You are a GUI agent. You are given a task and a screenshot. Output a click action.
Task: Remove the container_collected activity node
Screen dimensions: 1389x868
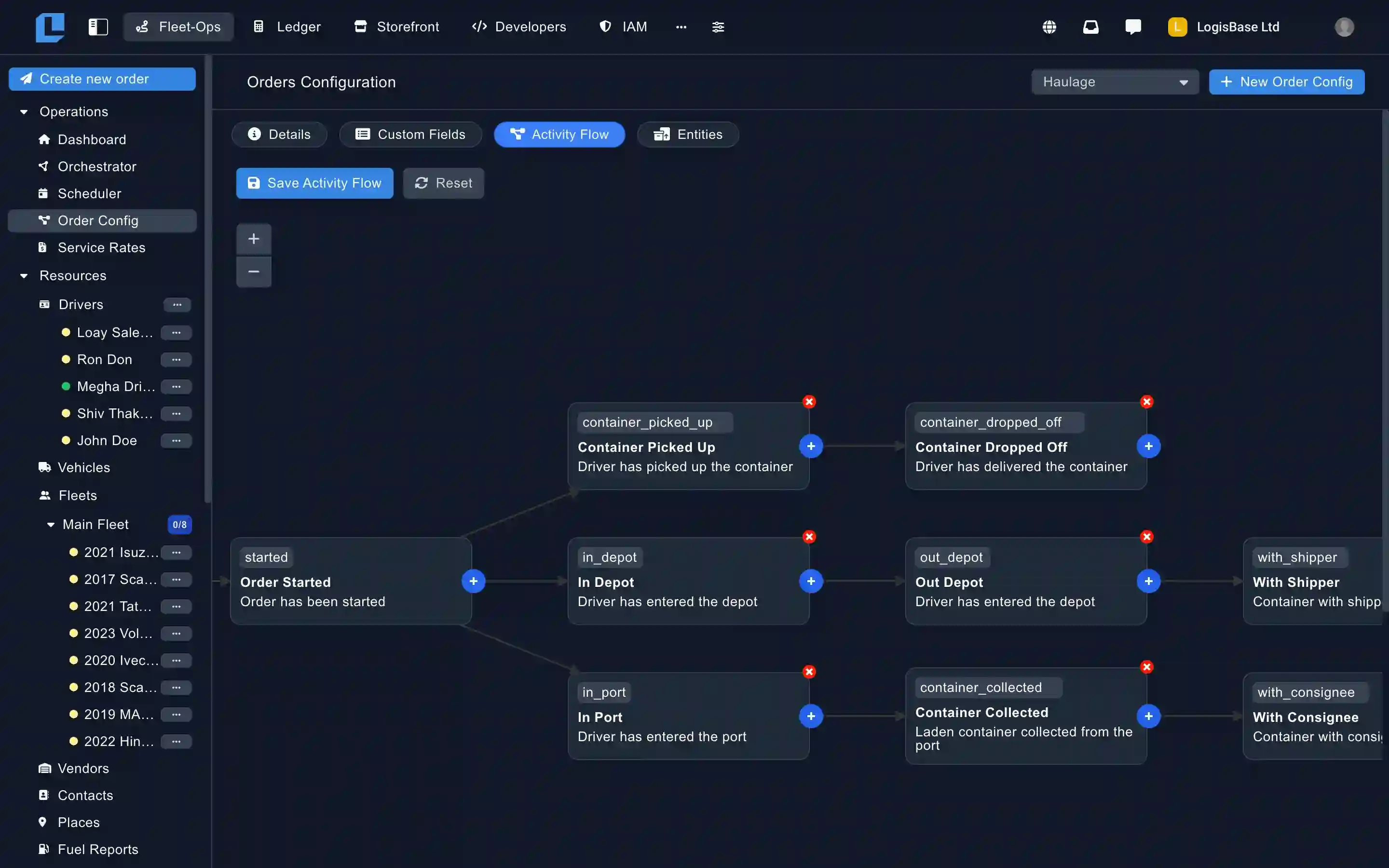tap(1147, 667)
